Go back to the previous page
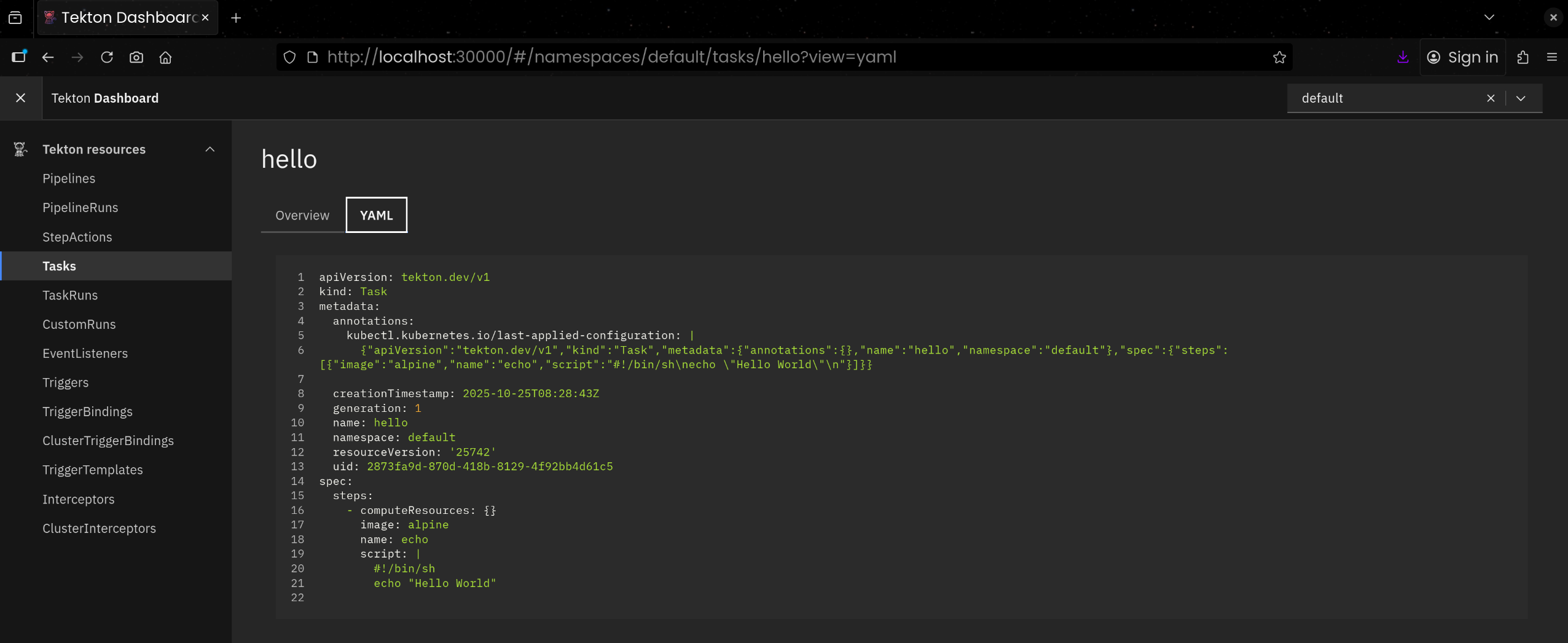Viewport: 1568px width, 643px height. point(48,57)
